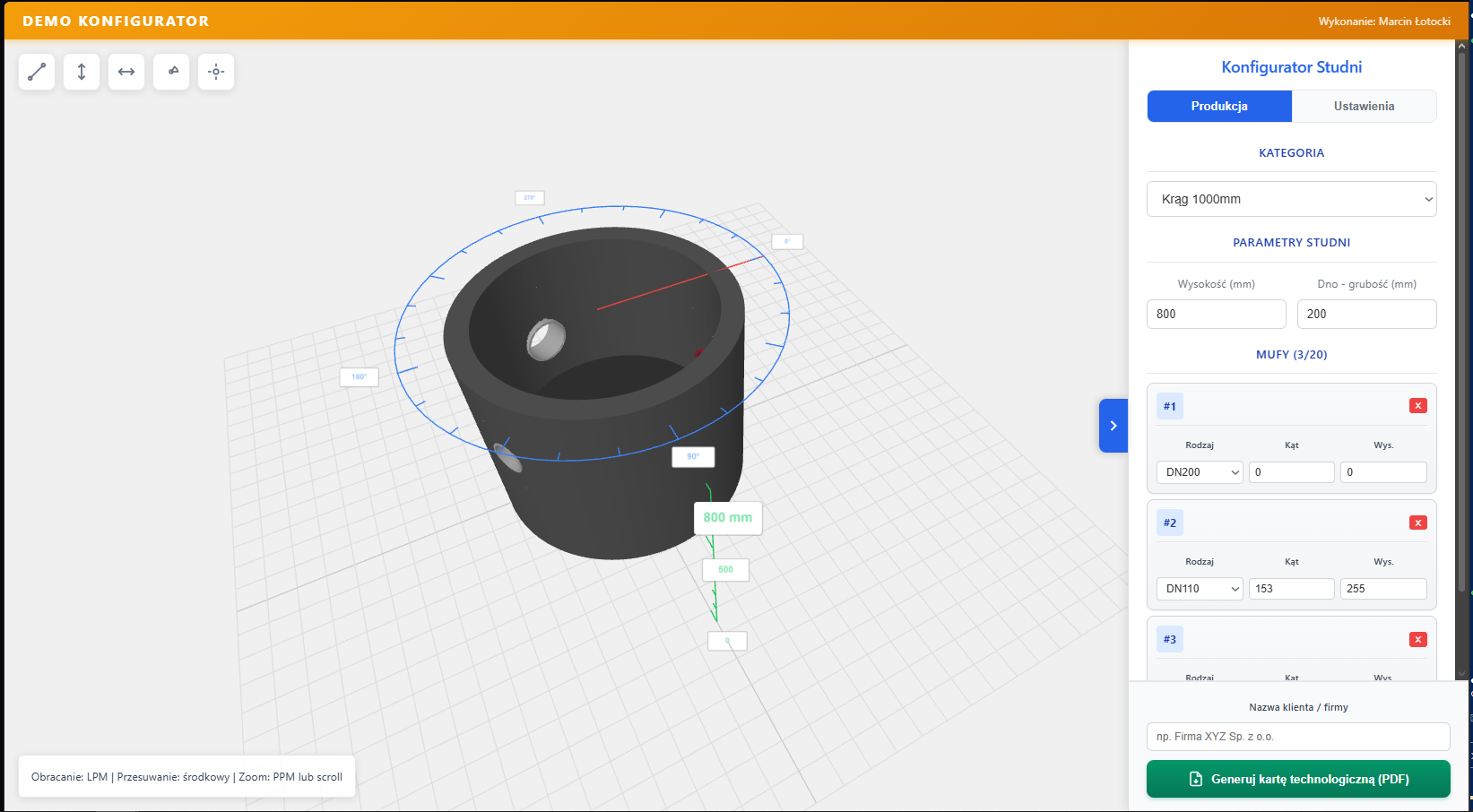This screenshot has height=812, width=1473.
Task: Click the Dno - grubość field showing 200
Action: tap(1367, 314)
